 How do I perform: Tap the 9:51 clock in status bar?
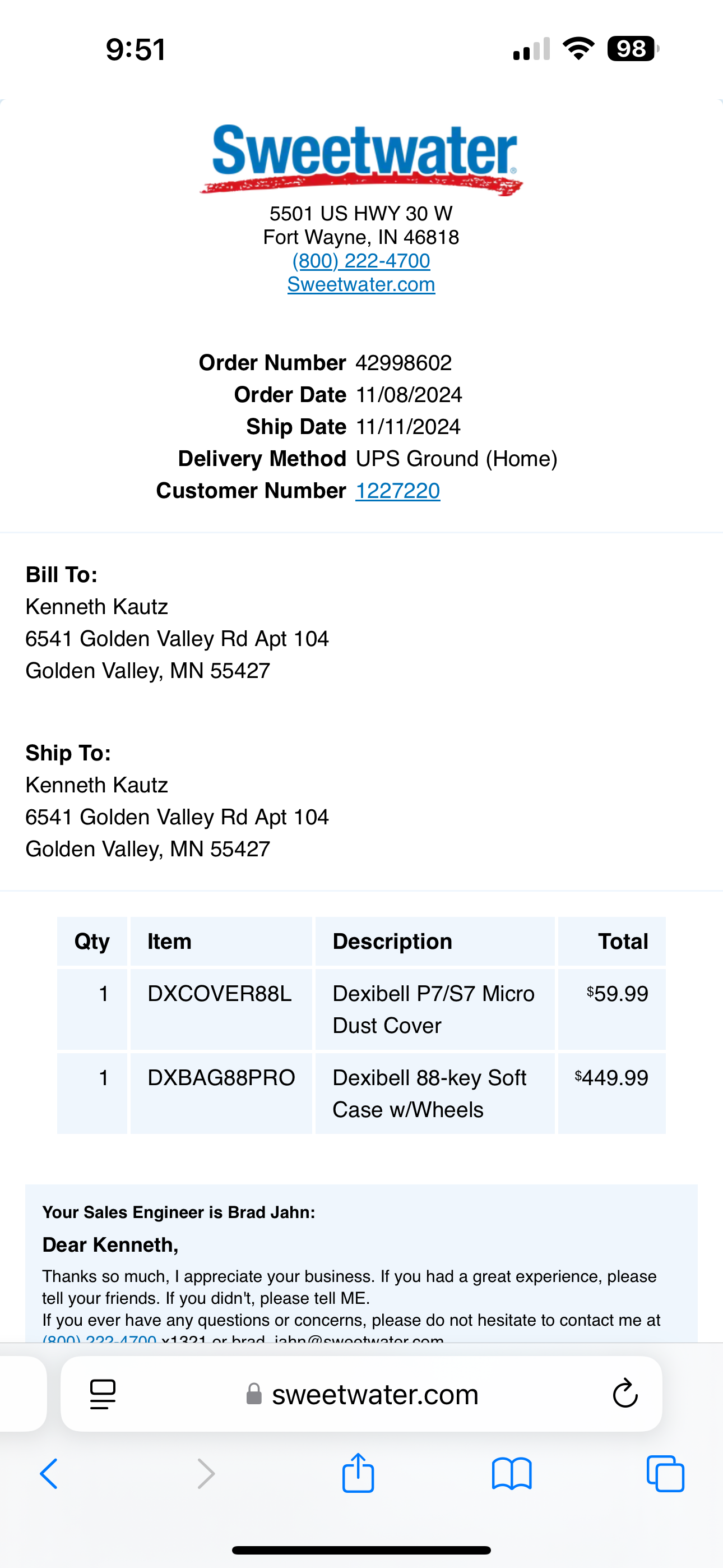[x=136, y=50]
